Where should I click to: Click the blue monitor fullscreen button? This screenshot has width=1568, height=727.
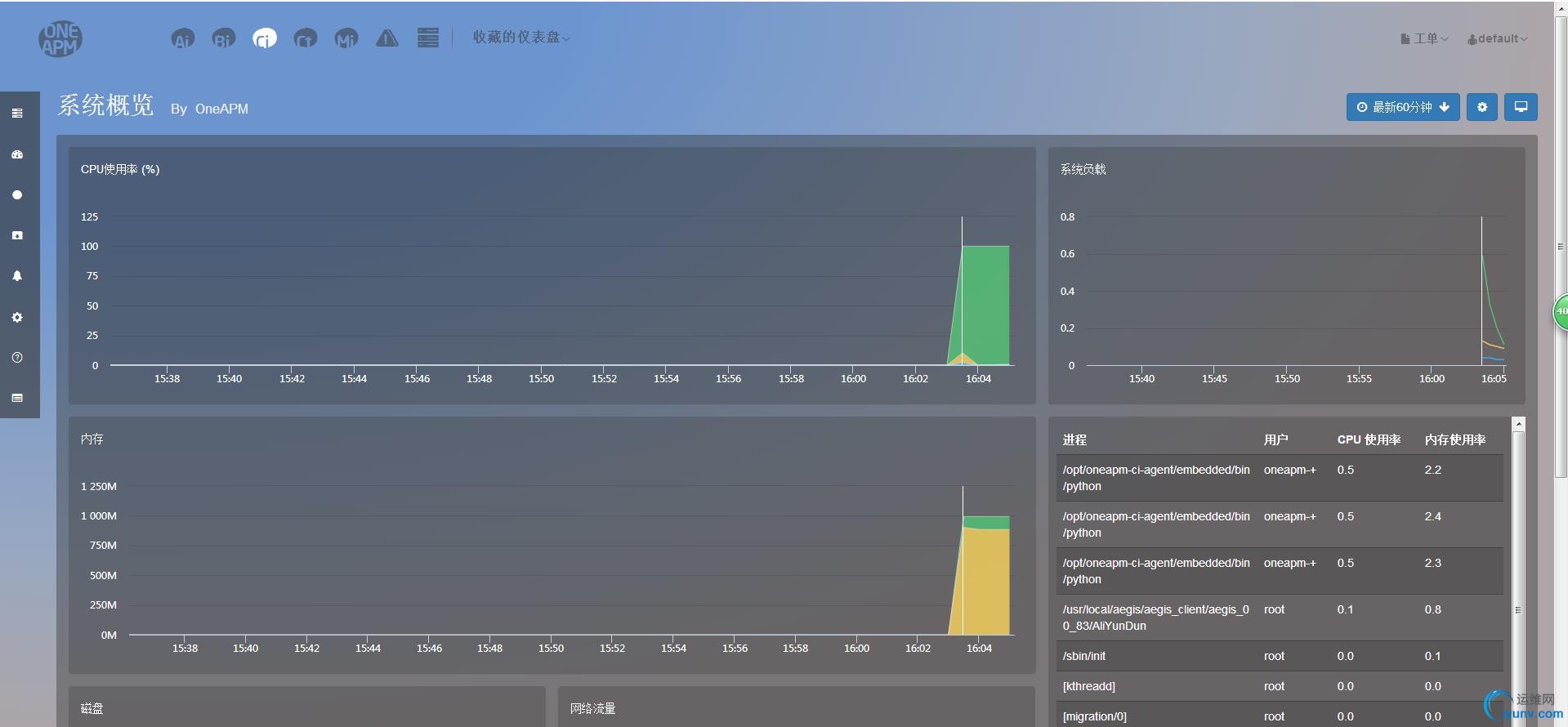click(1521, 107)
